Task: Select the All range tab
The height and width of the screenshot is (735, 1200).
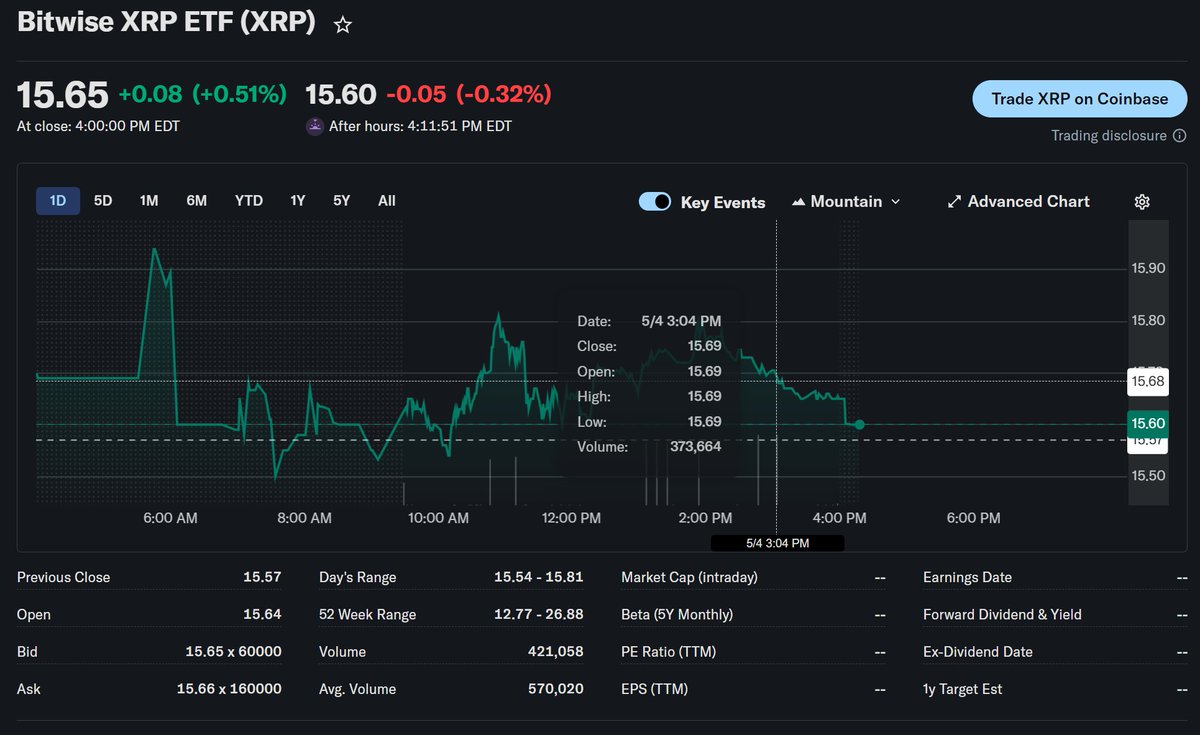Action: pos(387,201)
